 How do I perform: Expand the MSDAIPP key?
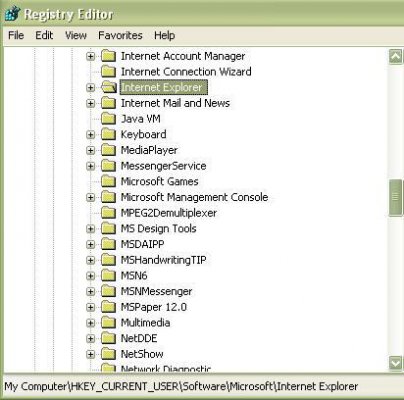pos(90,244)
